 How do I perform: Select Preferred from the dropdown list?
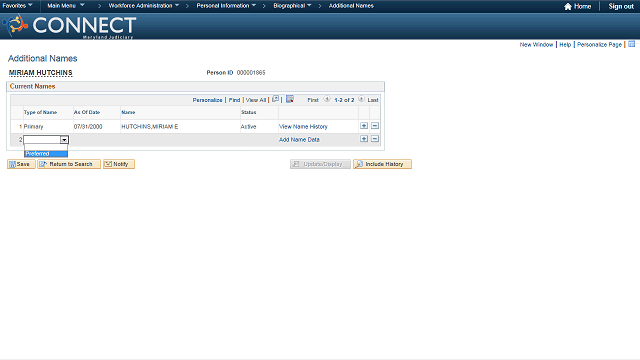pos(46,154)
